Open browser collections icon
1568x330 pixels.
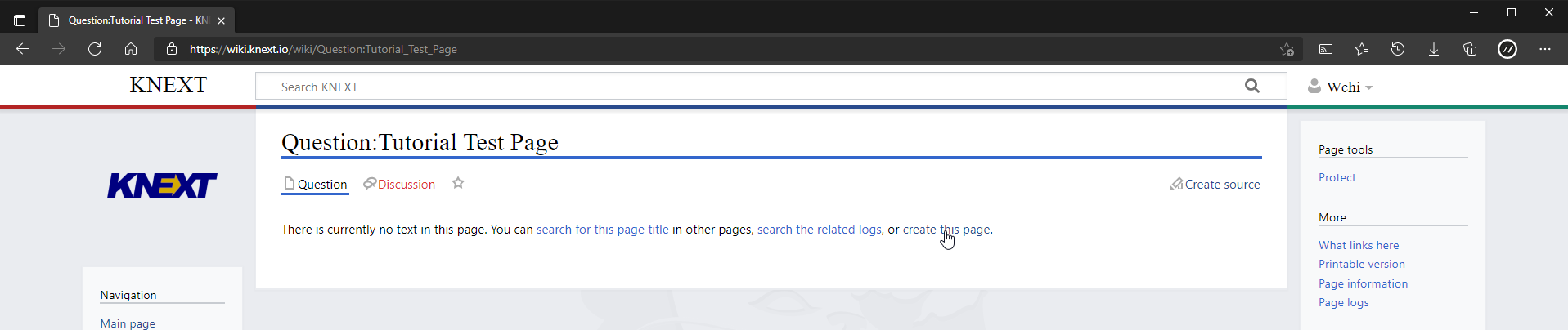pyautogui.click(x=1470, y=49)
